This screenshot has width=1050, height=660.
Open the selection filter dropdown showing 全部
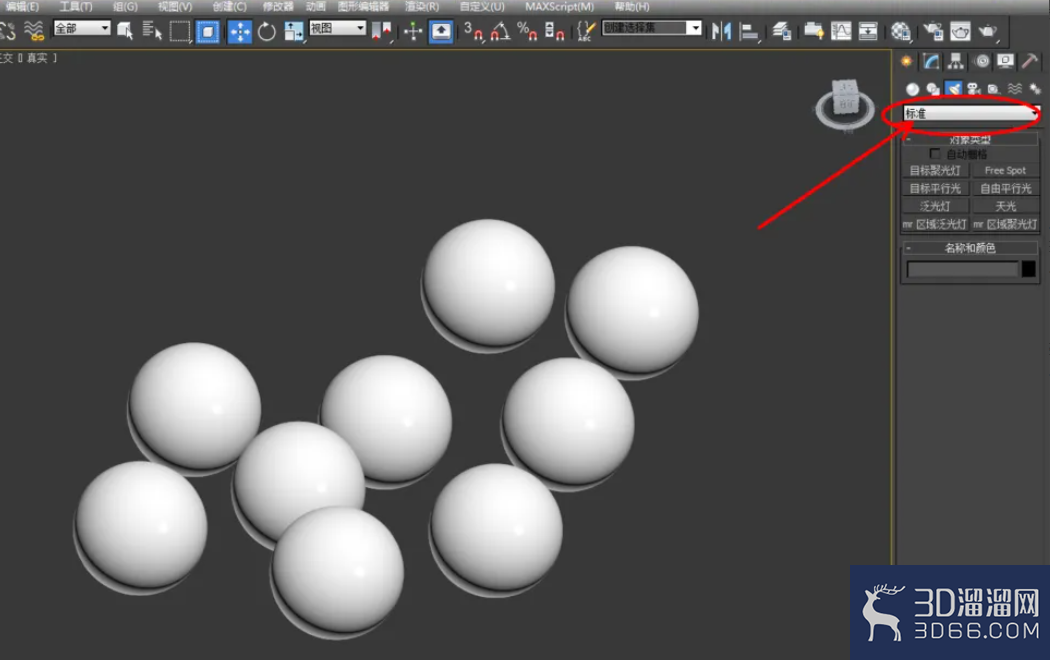(x=82, y=28)
